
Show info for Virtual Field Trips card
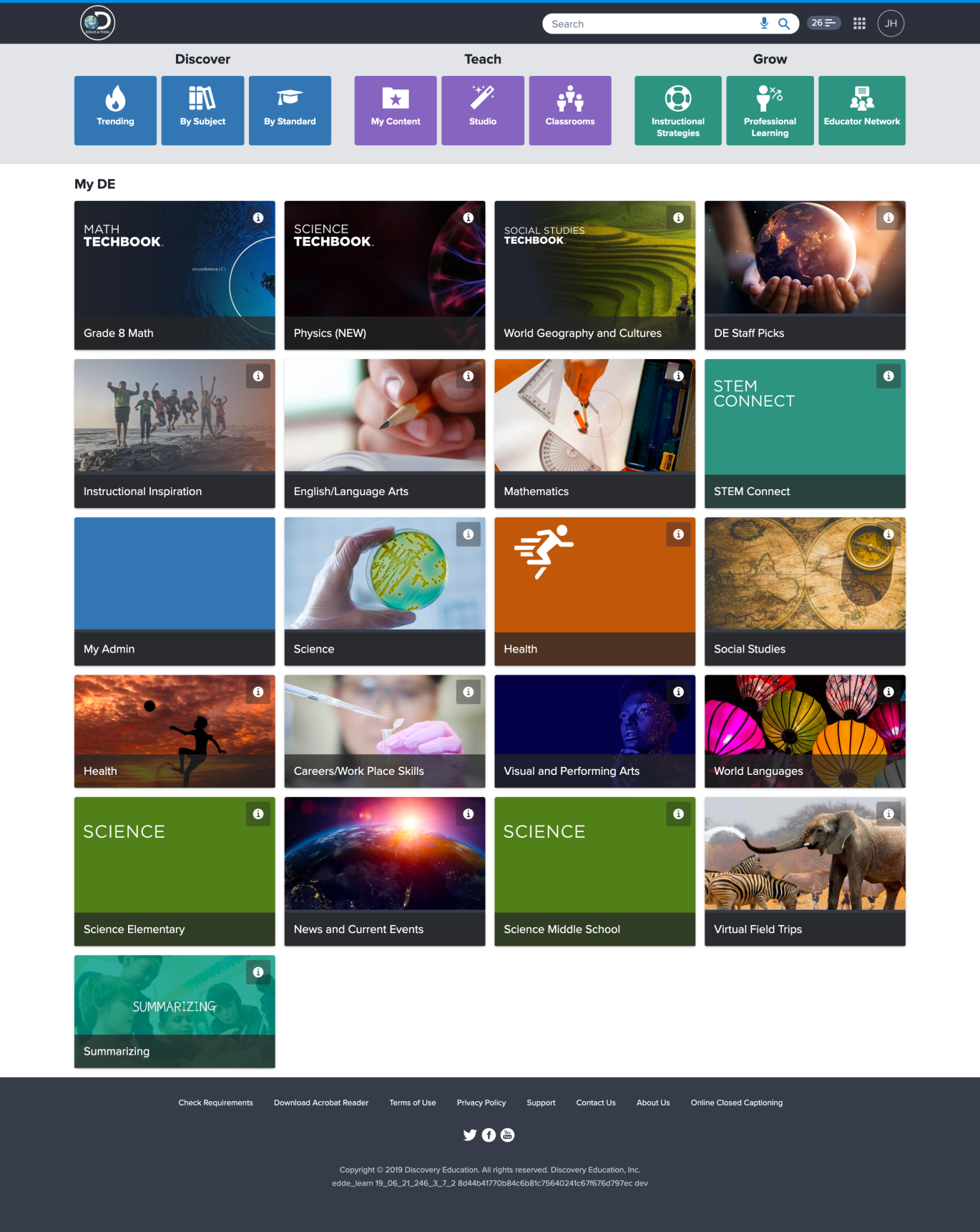888,814
